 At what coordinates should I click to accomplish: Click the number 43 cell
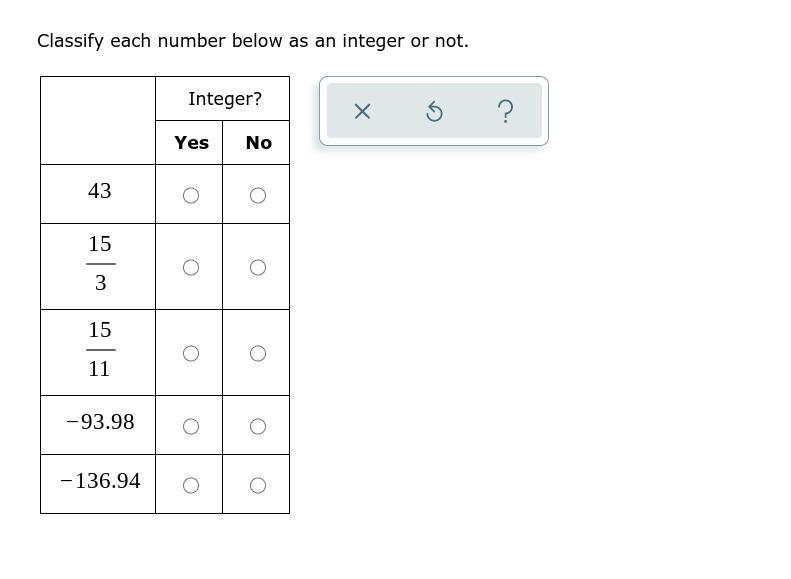98,194
